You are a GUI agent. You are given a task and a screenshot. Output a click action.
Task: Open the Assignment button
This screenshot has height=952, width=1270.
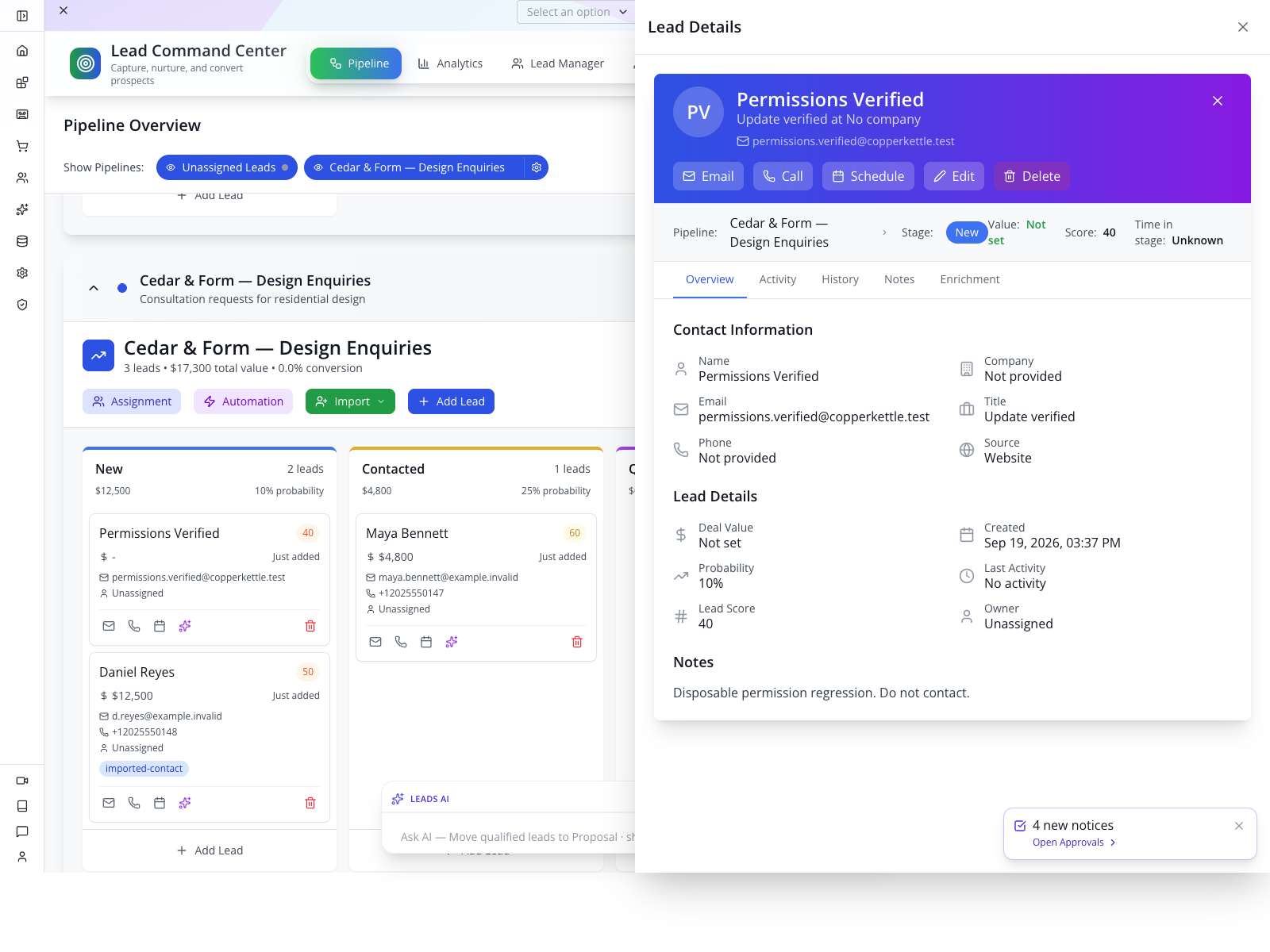point(132,401)
